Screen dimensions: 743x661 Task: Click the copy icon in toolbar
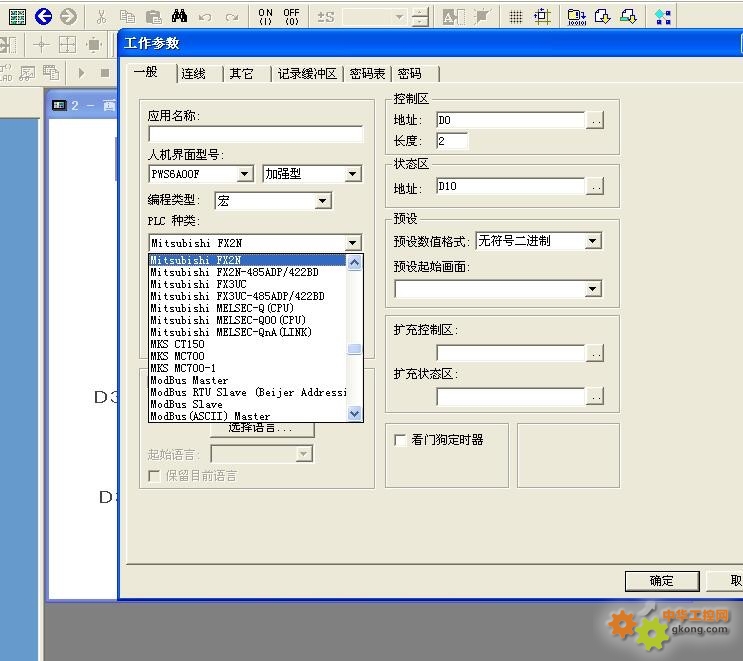(127, 17)
